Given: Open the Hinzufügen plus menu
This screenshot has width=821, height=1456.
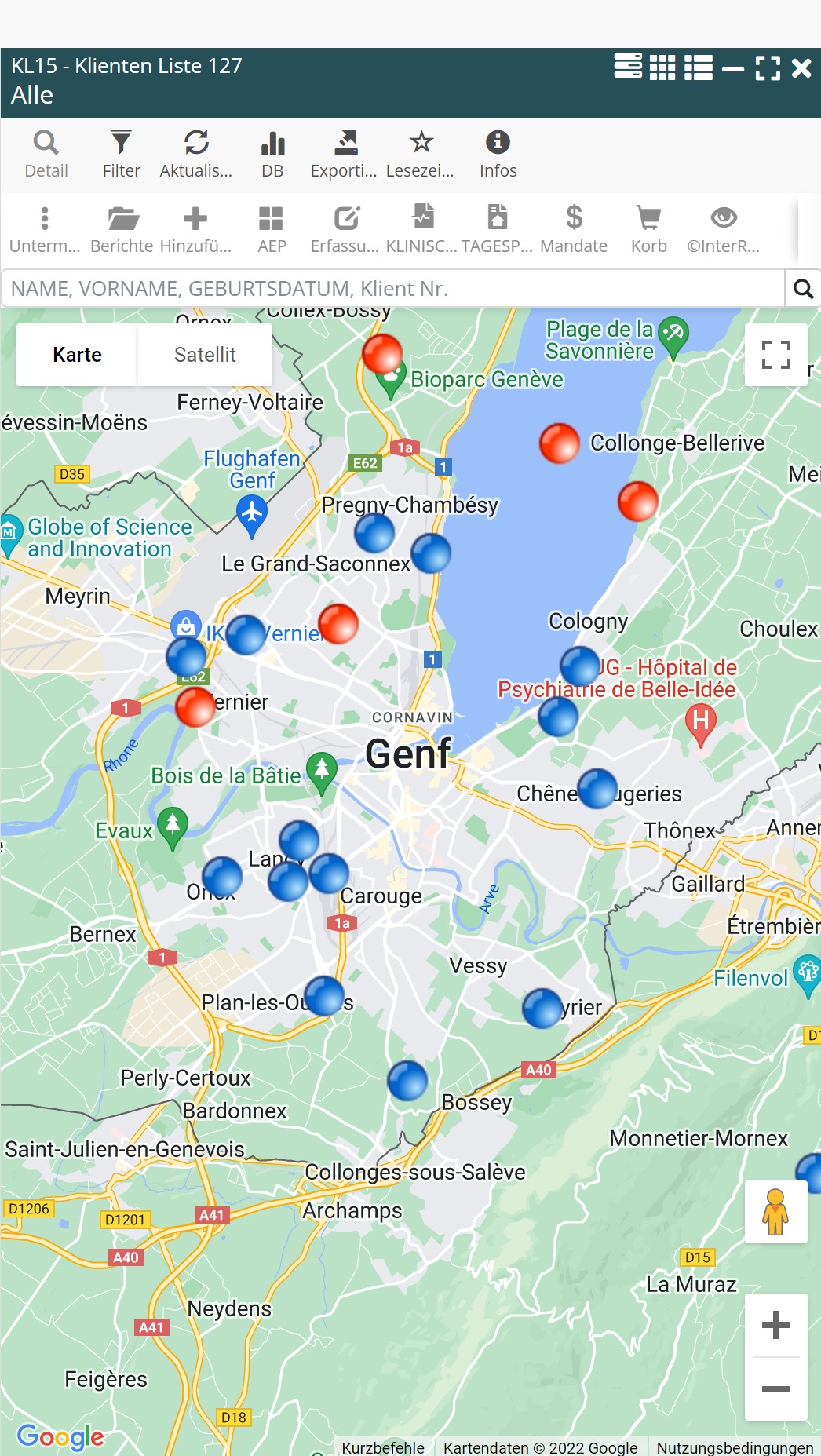Looking at the screenshot, I should [195, 229].
